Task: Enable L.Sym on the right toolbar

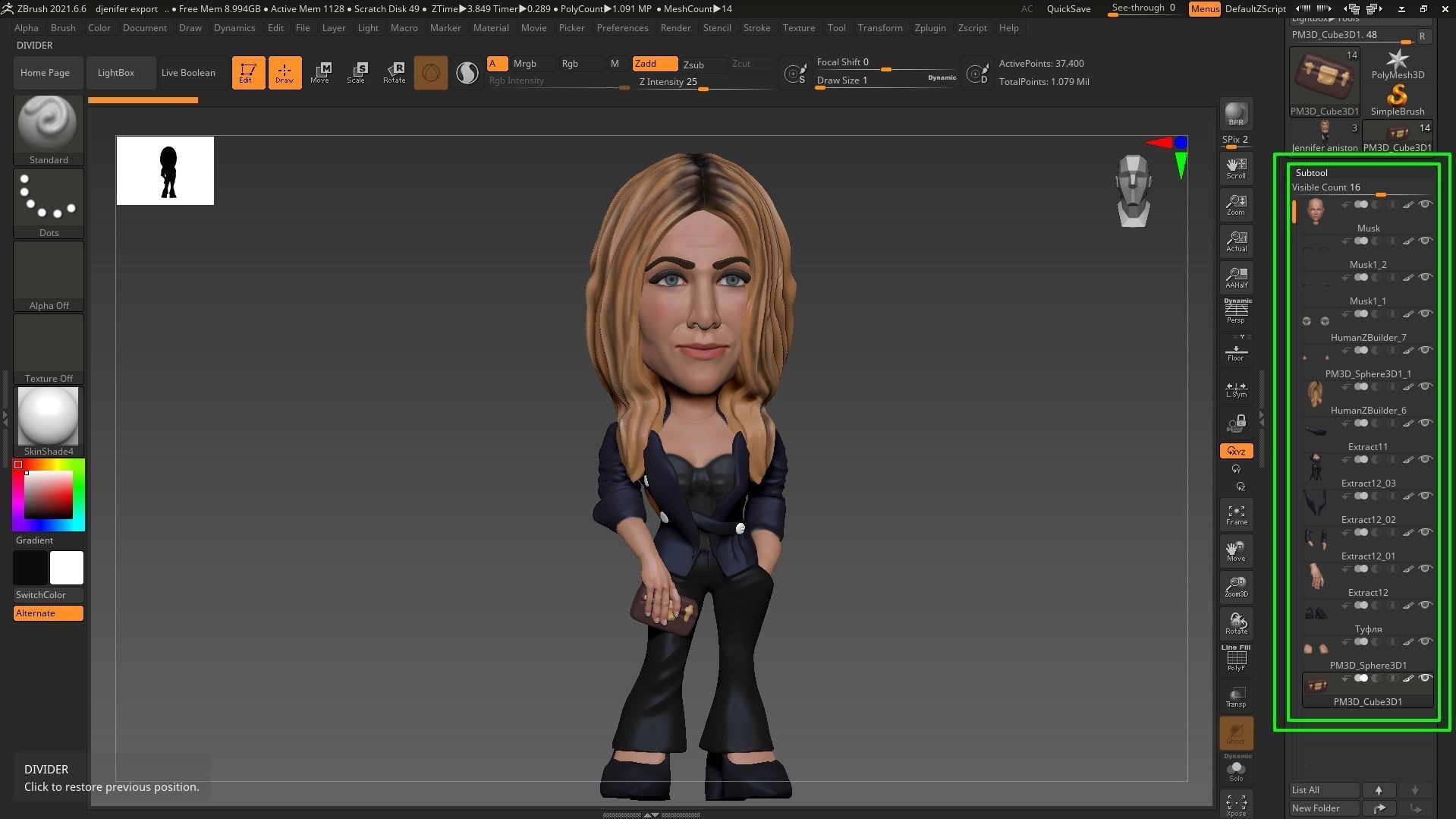Action: (1236, 389)
